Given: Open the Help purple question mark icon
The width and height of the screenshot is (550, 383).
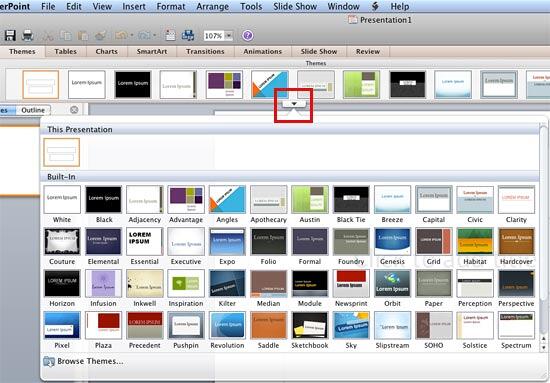Looking at the screenshot, I should pyautogui.click(x=248, y=35).
